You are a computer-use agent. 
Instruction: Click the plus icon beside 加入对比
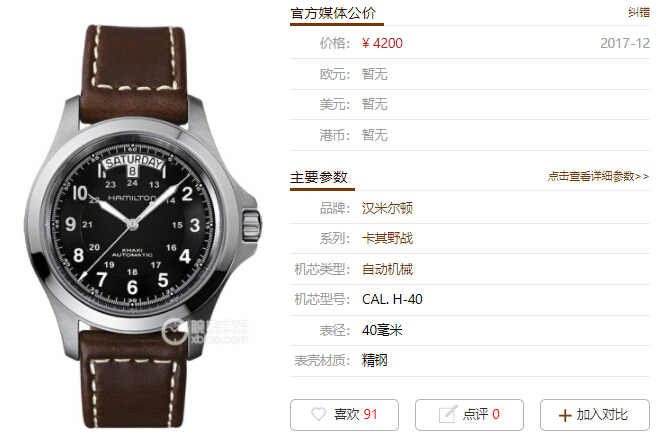[564, 415]
